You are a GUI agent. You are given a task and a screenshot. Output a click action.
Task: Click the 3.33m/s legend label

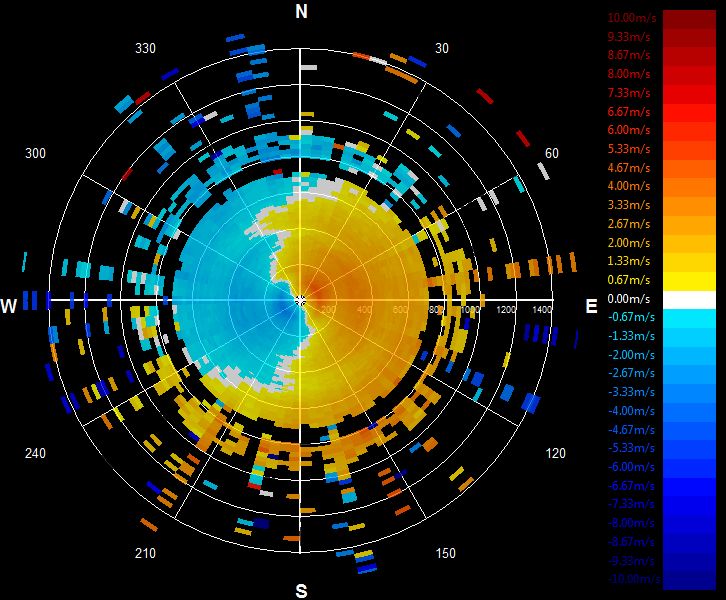pyautogui.click(x=629, y=205)
